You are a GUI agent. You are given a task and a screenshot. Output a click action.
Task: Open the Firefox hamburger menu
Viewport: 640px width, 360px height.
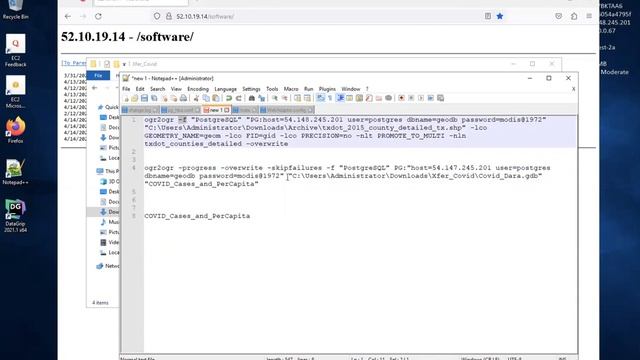[x=589, y=16]
